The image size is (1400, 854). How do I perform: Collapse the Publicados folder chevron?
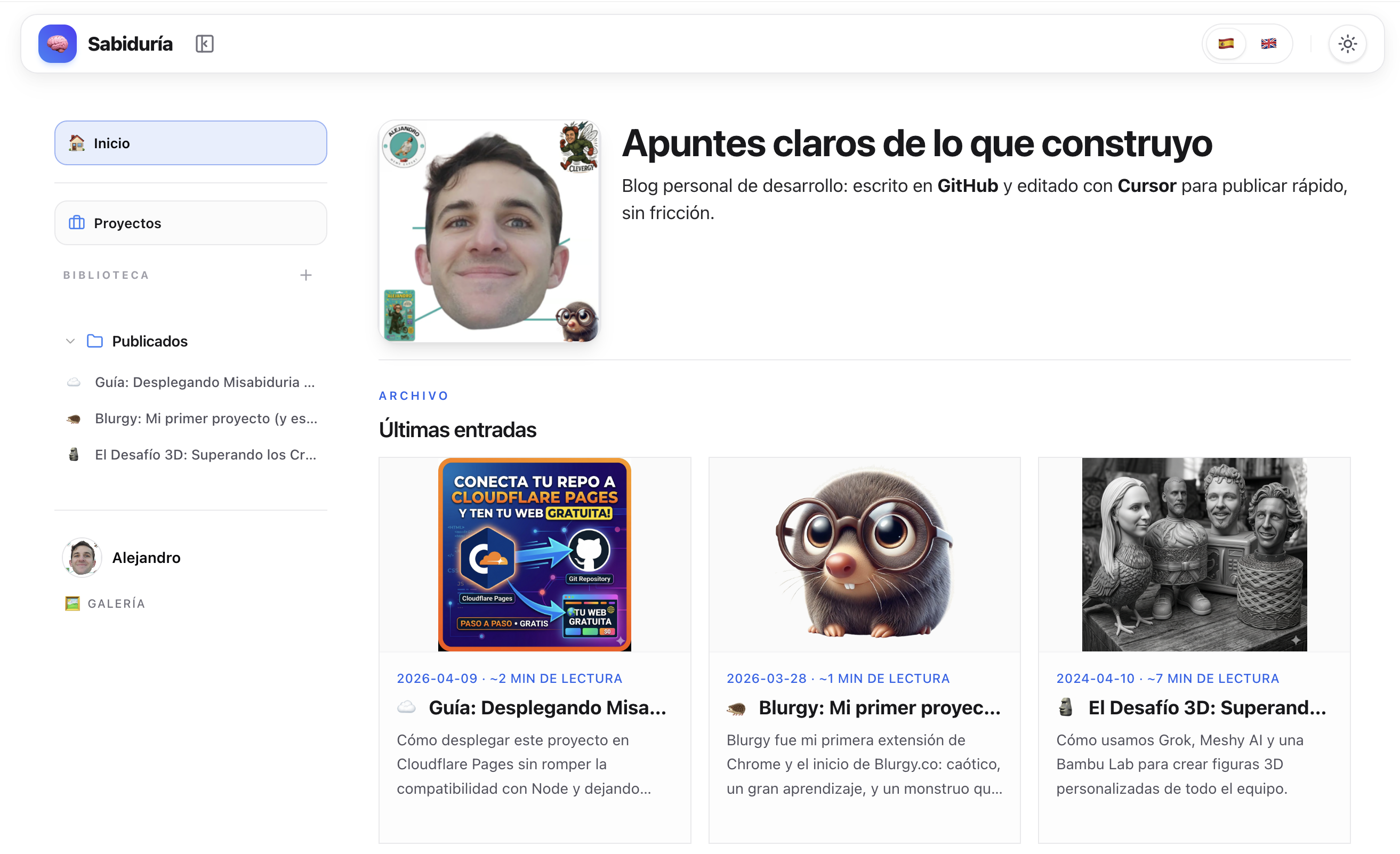(70, 342)
